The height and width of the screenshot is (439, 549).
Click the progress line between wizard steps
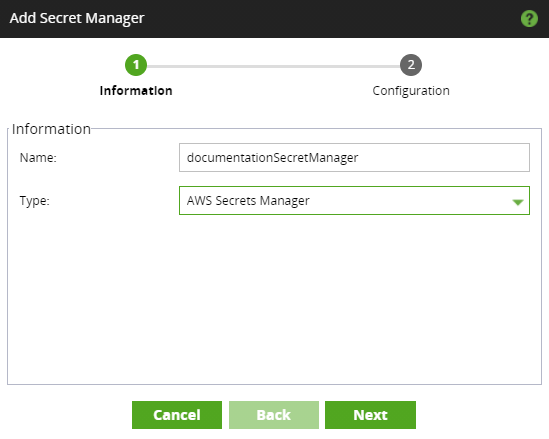pyautogui.click(x=273, y=66)
